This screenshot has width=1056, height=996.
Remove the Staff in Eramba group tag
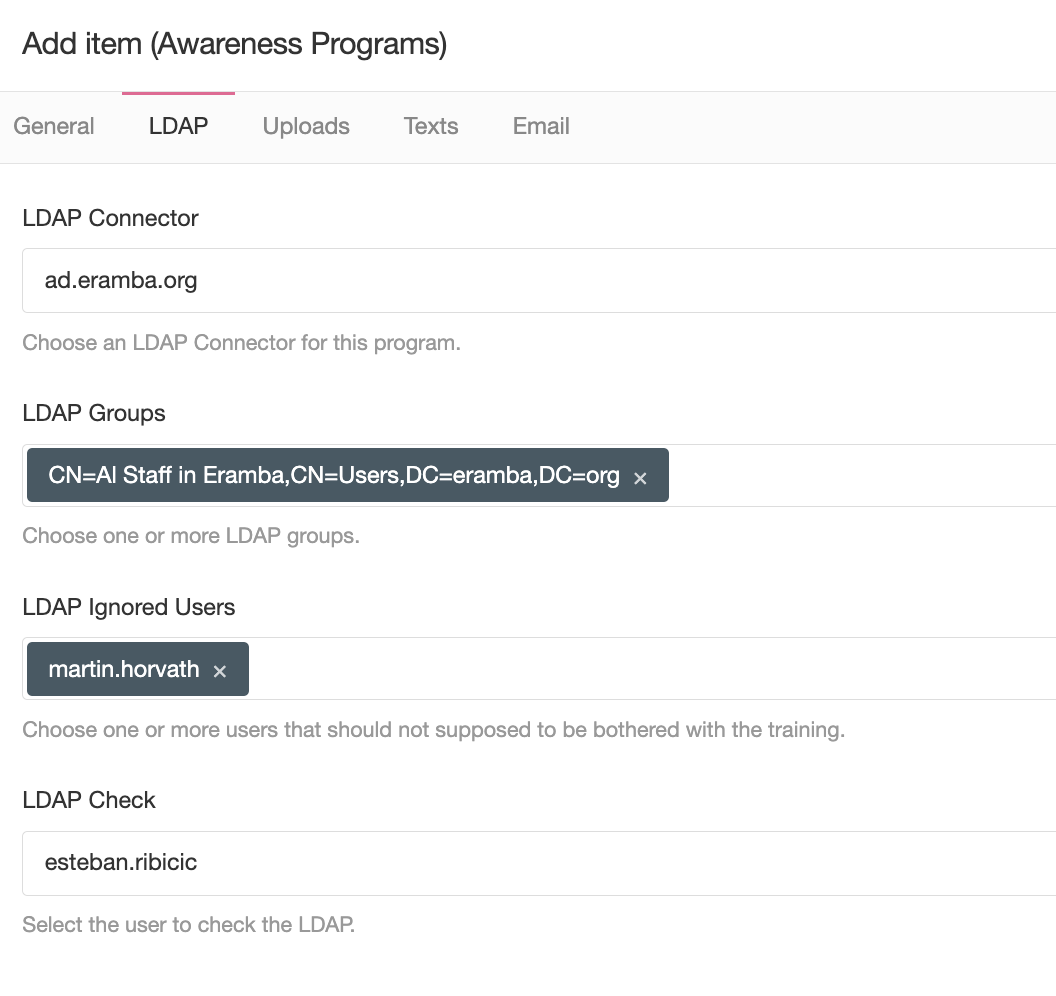[640, 478]
